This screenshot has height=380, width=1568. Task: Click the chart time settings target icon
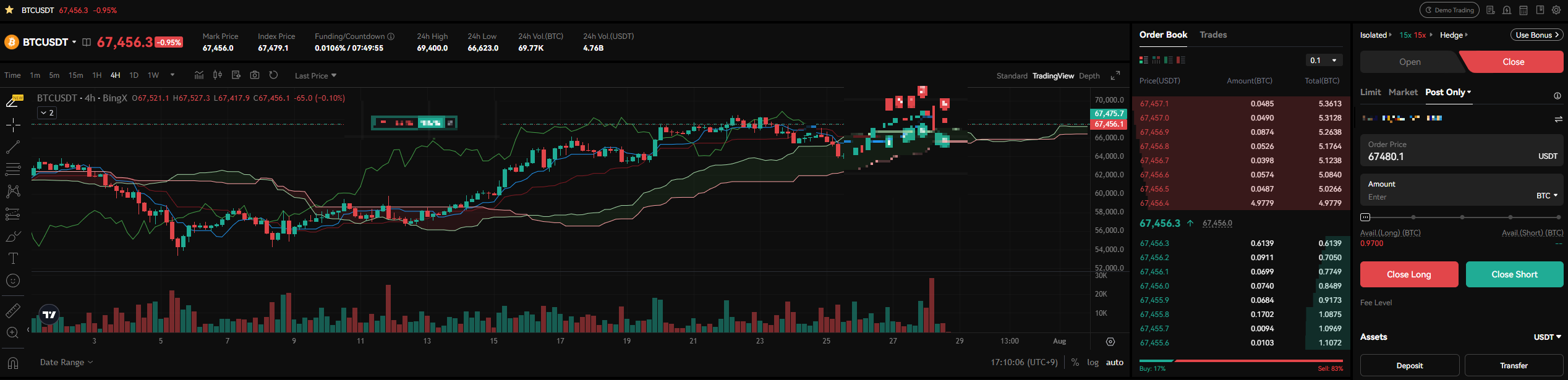pyautogui.click(x=1110, y=342)
